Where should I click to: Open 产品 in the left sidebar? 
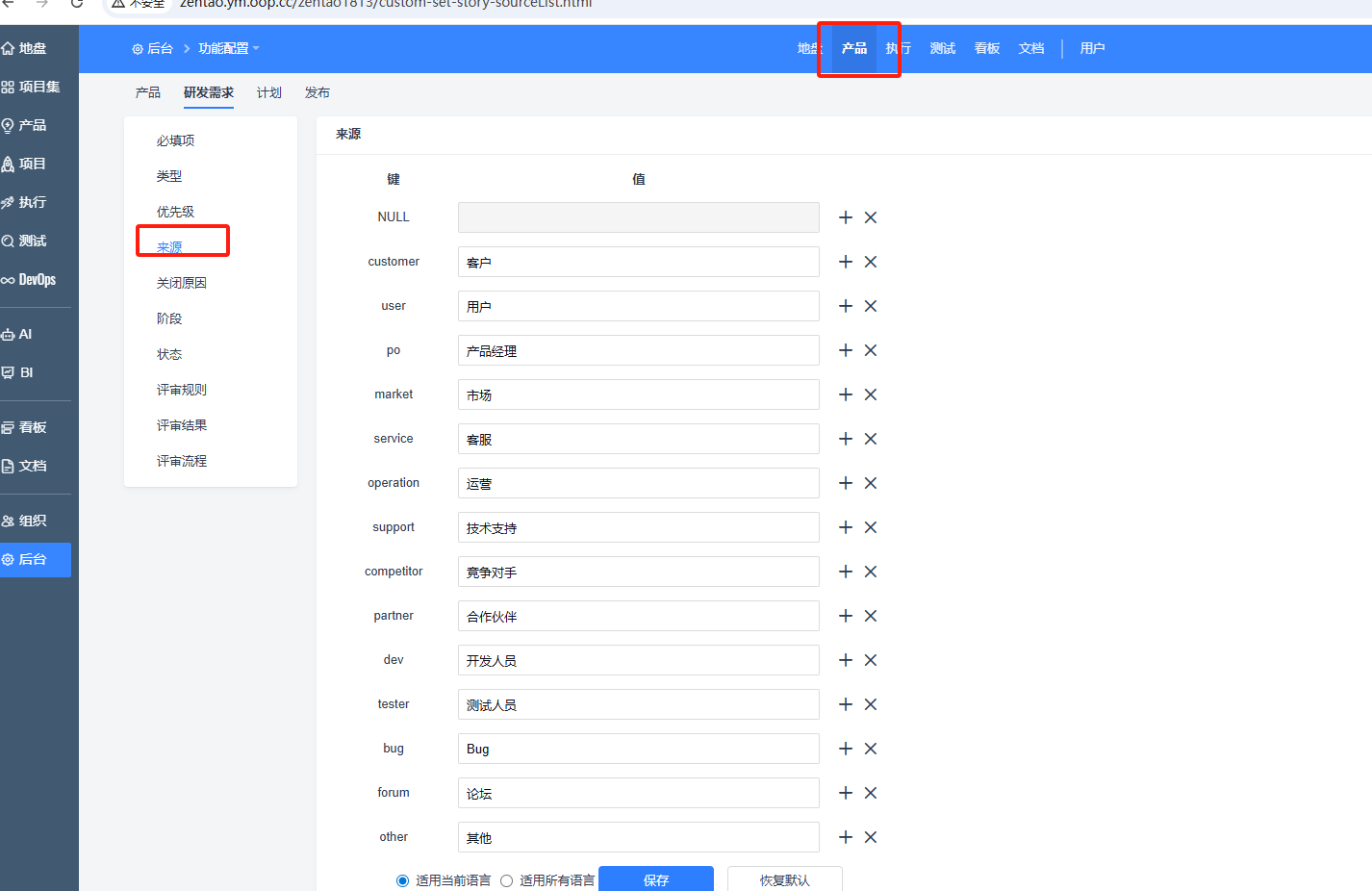[25, 125]
